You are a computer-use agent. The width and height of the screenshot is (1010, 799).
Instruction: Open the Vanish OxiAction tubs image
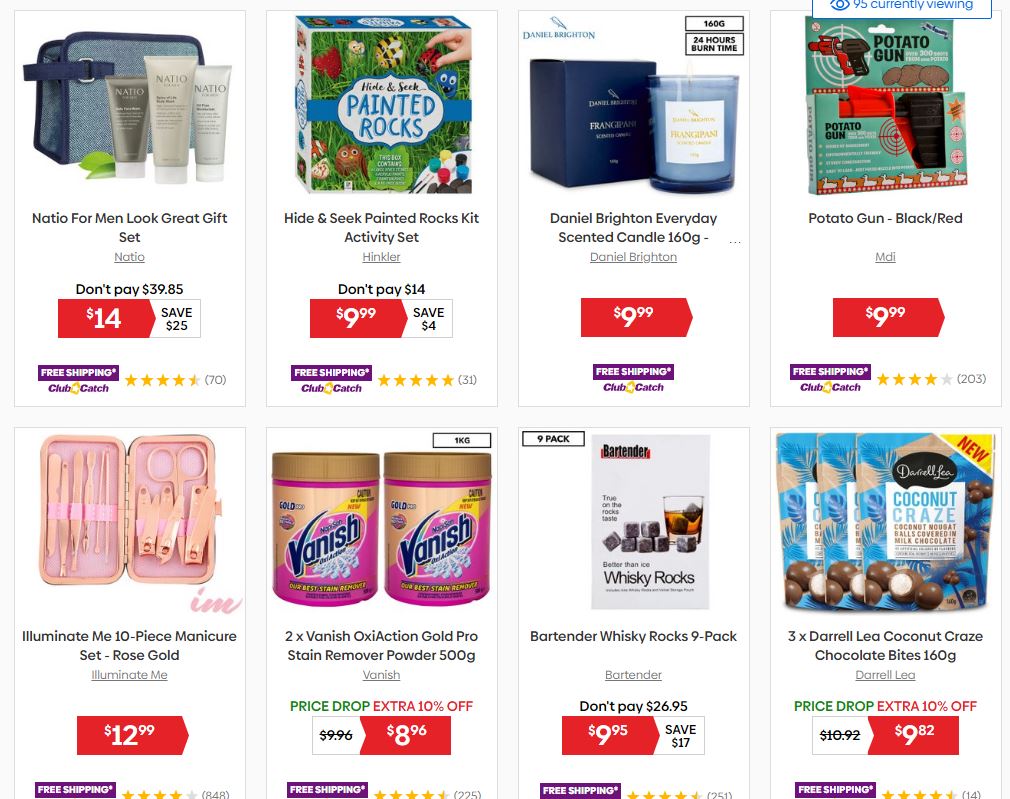381,523
